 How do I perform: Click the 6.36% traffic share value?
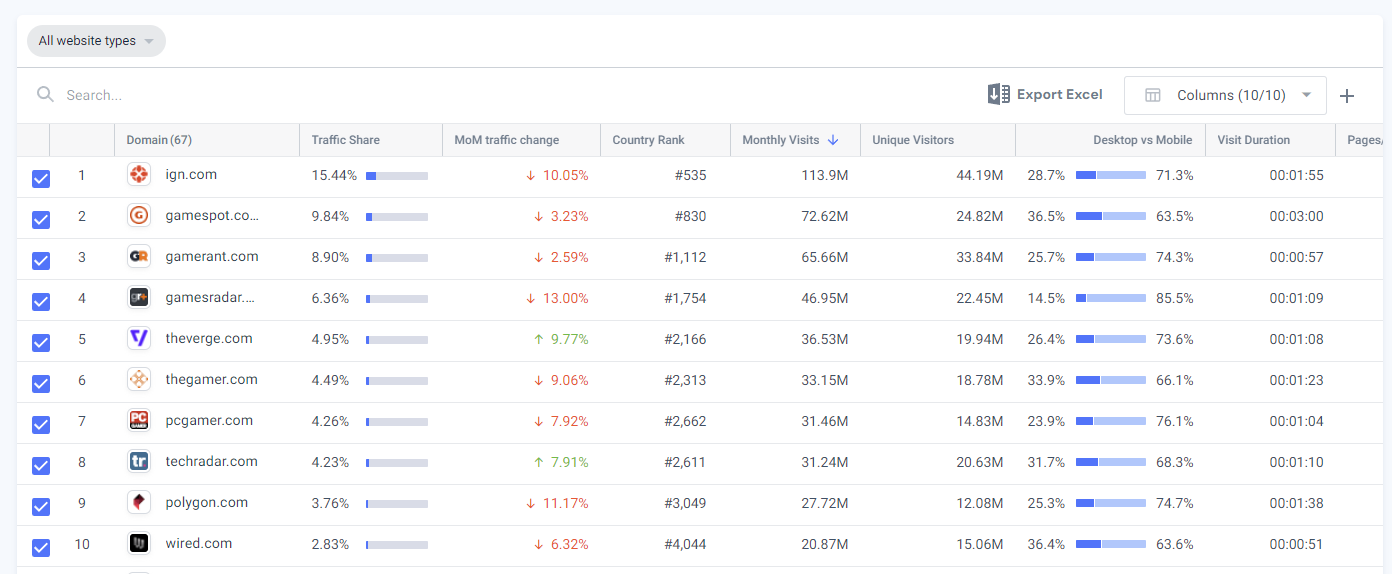tap(330, 298)
